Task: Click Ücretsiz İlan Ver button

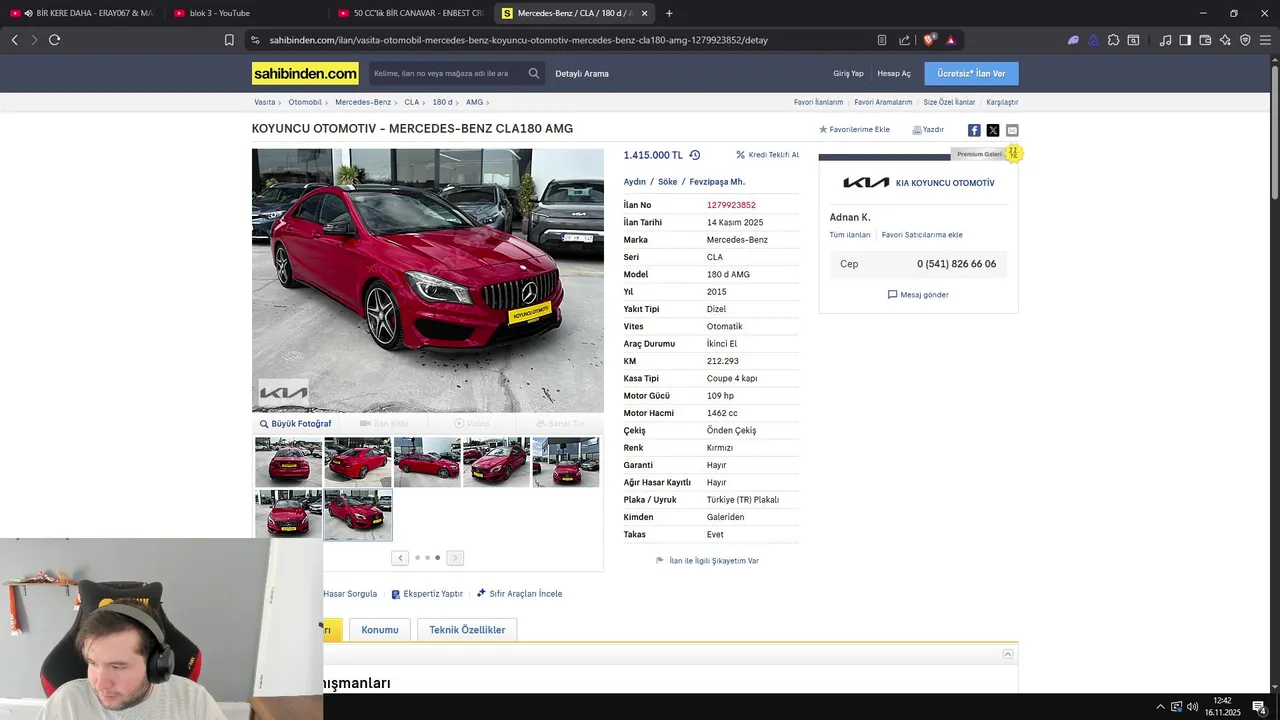Action: pos(971,74)
